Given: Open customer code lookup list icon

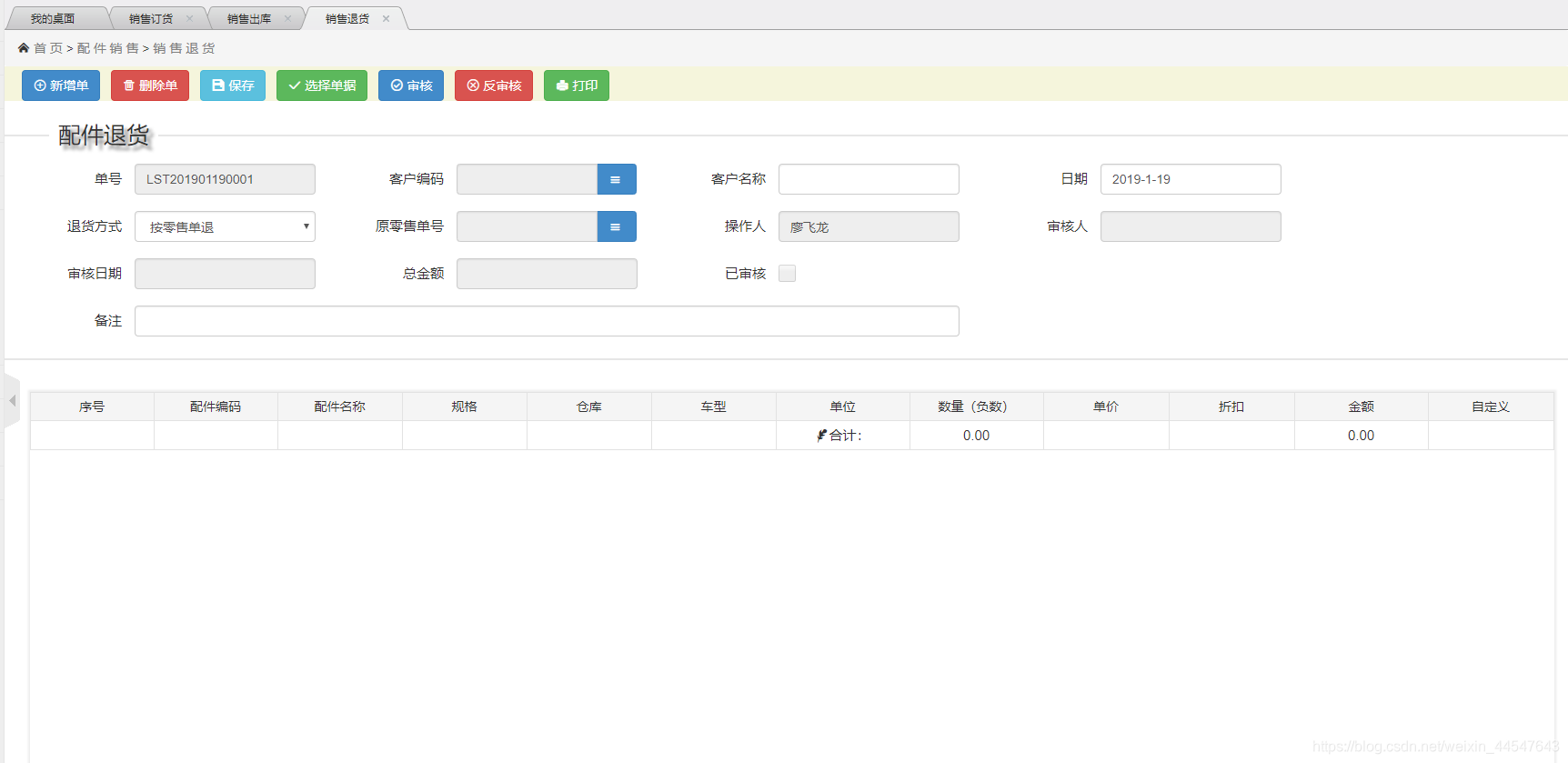Looking at the screenshot, I should tap(617, 179).
